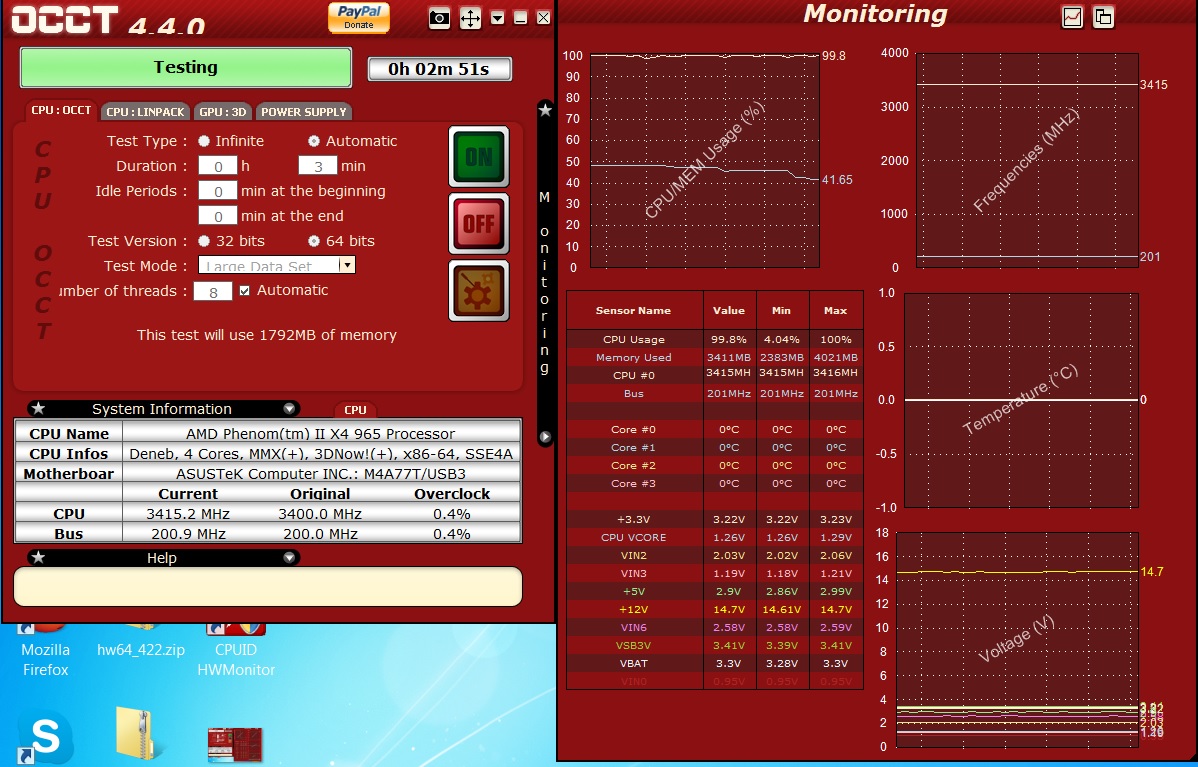Click the CPU/MEM Usage graph

pyautogui.click(x=704, y=160)
